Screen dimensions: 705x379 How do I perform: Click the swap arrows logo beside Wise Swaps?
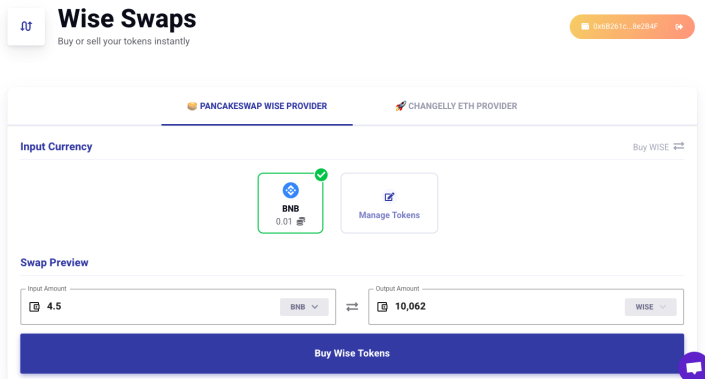point(26,27)
